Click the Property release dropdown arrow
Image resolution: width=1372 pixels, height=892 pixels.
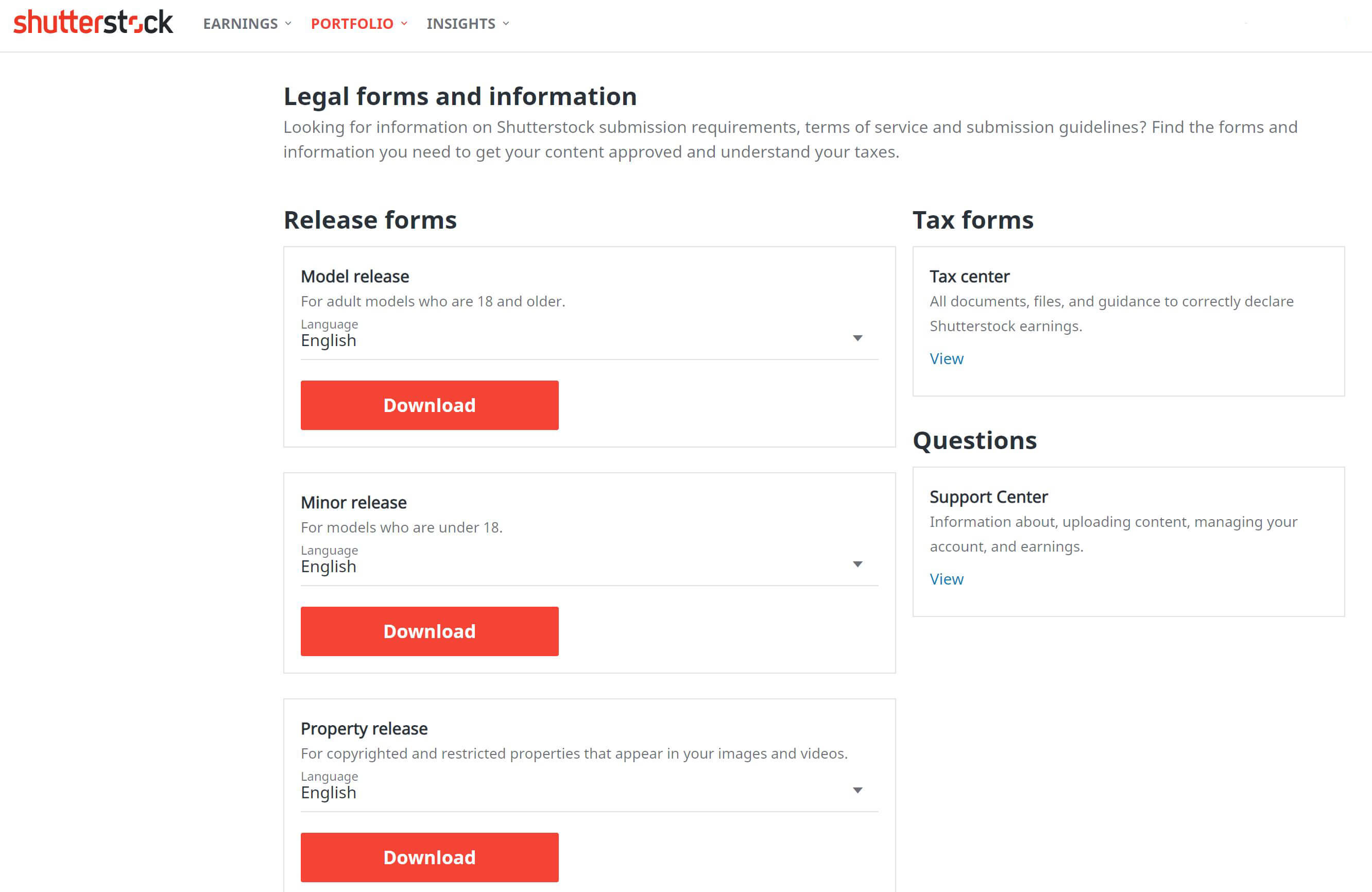859,791
